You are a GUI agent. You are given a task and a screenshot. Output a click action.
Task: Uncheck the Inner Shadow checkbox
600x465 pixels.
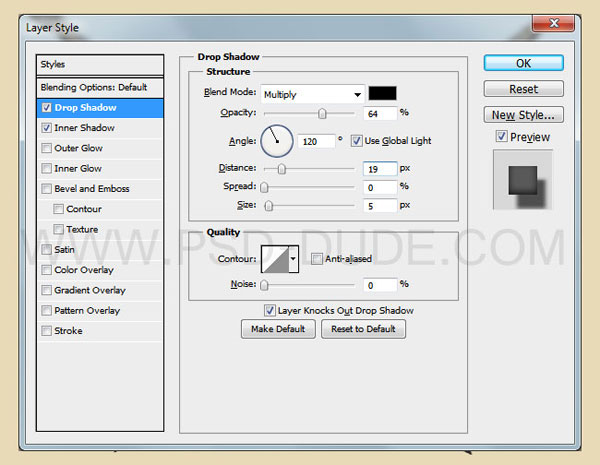click(46, 128)
